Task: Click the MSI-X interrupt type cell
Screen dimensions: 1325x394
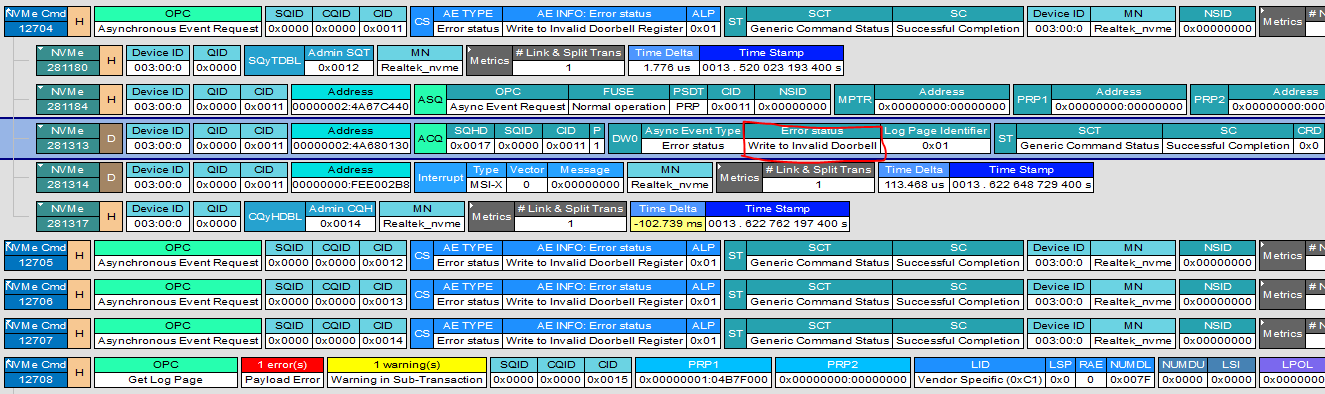Action: coord(485,185)
